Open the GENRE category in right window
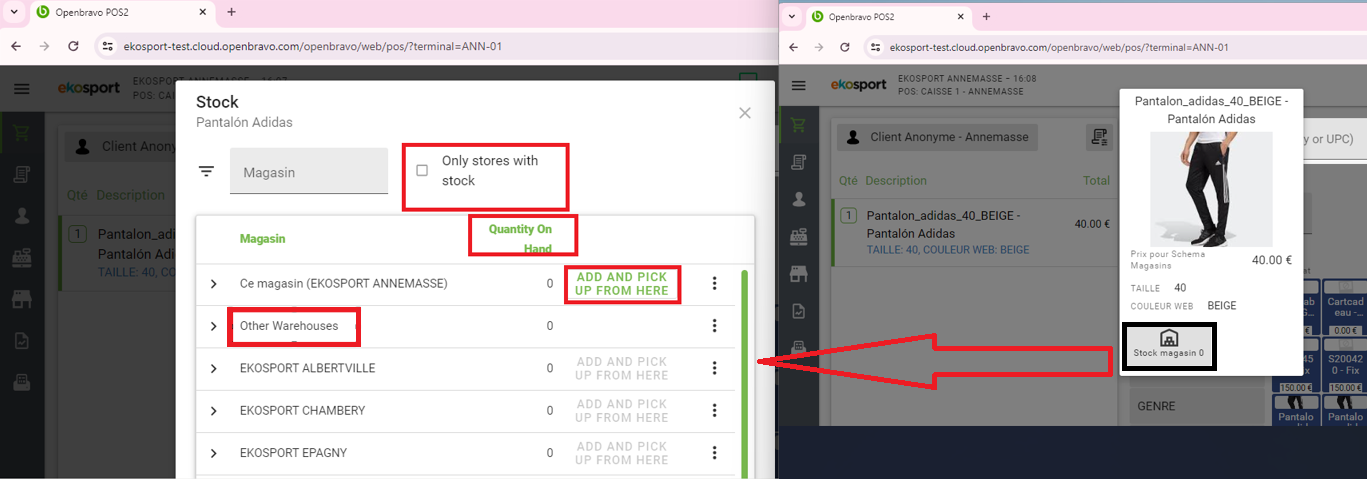This screenshot has width=1367, height=479. pyautogui.click(x=1199, y=406)
